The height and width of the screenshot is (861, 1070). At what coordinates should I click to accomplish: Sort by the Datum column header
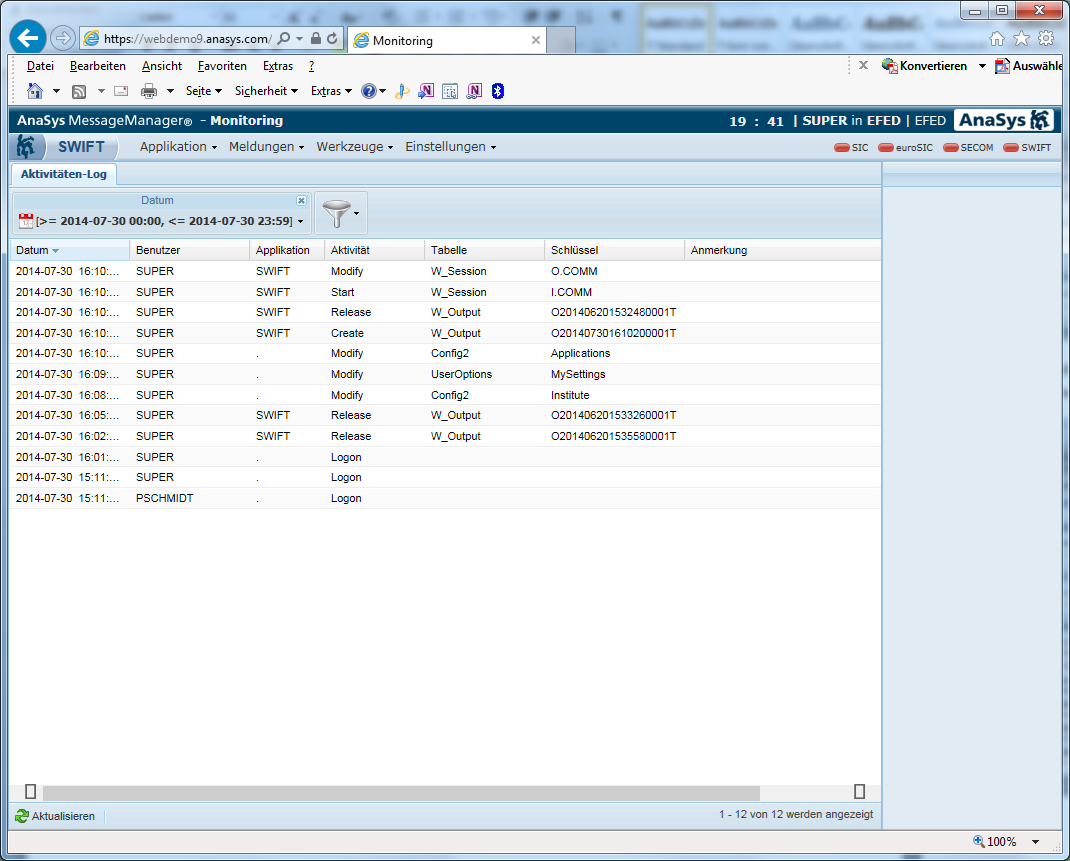pos(70,250)
